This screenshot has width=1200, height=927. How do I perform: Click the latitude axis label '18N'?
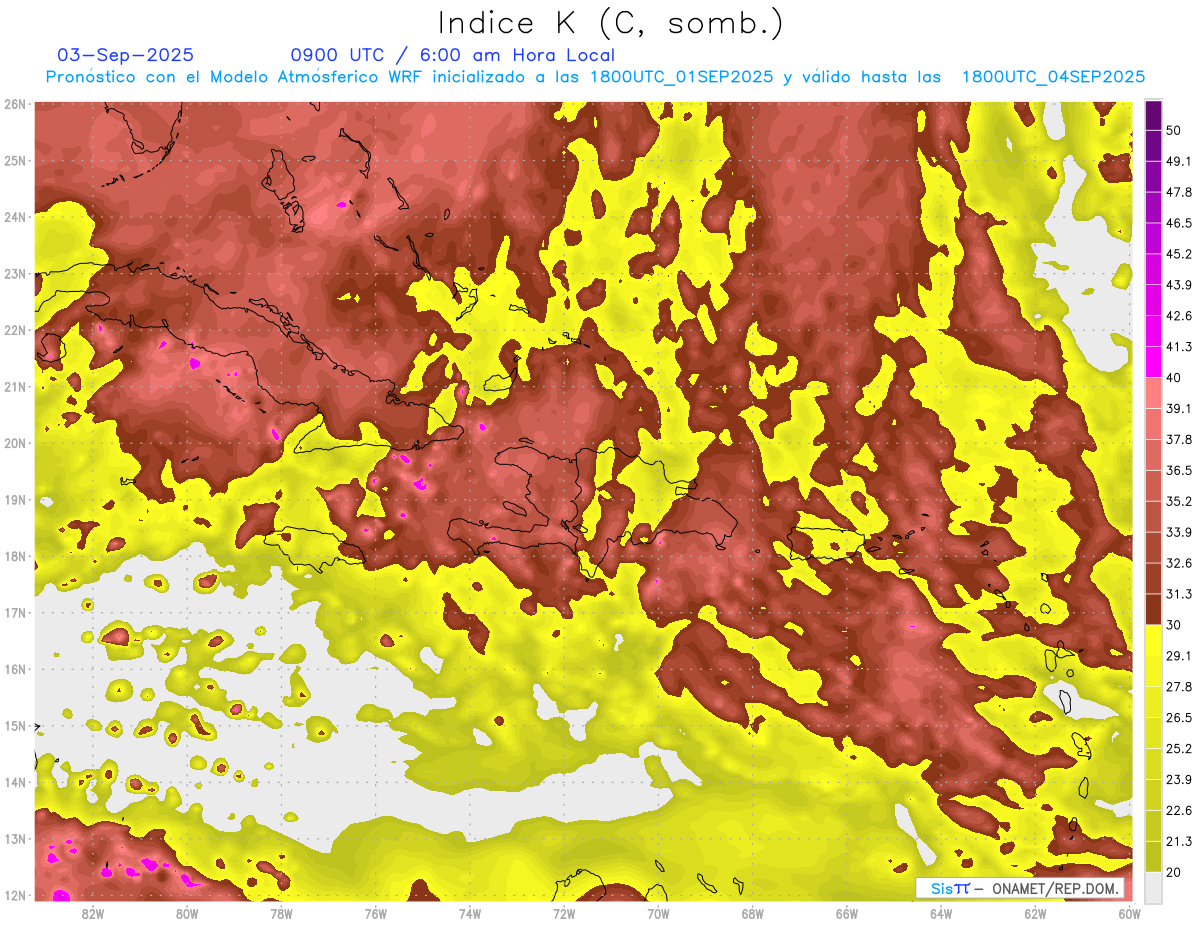click(15, 556)
